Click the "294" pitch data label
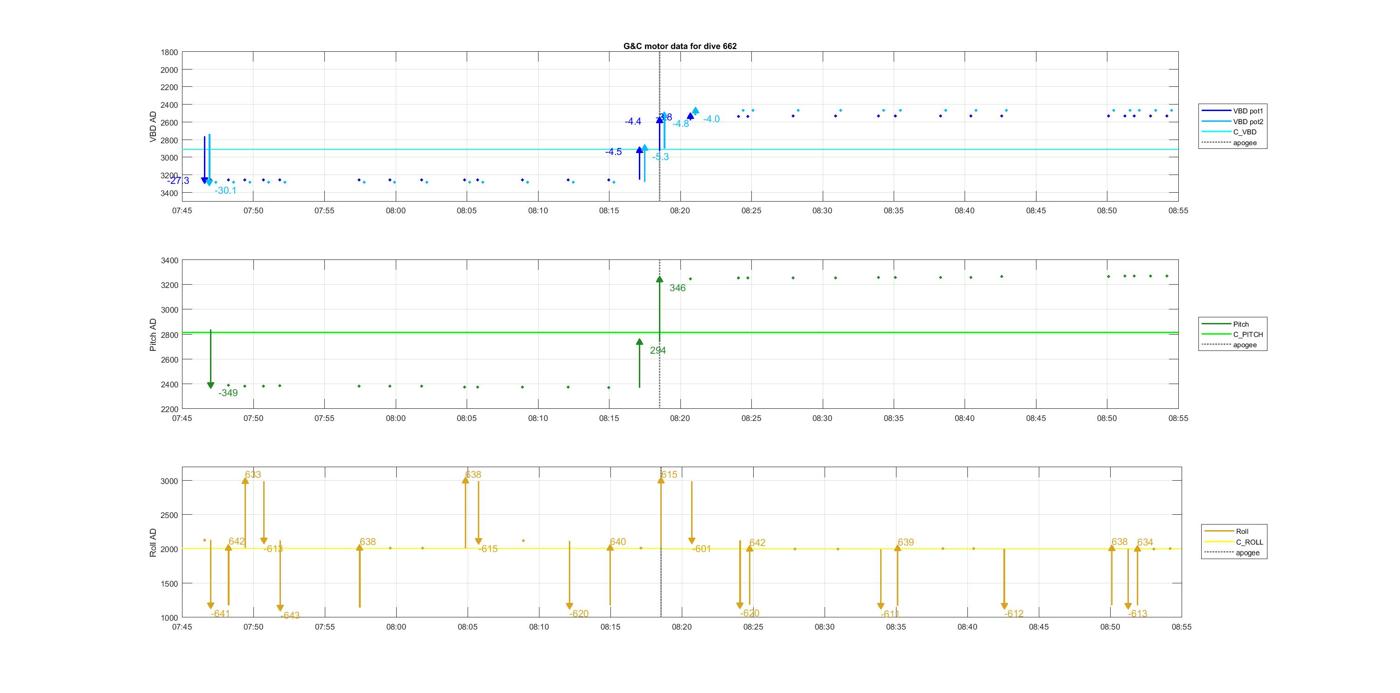The image size is (1400, 693). [657, 351]
